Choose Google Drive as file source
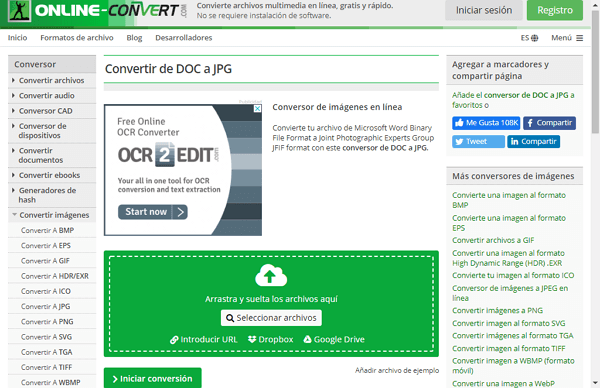The width and height of the screenshot is (600, 388). [x=334, y=339]
